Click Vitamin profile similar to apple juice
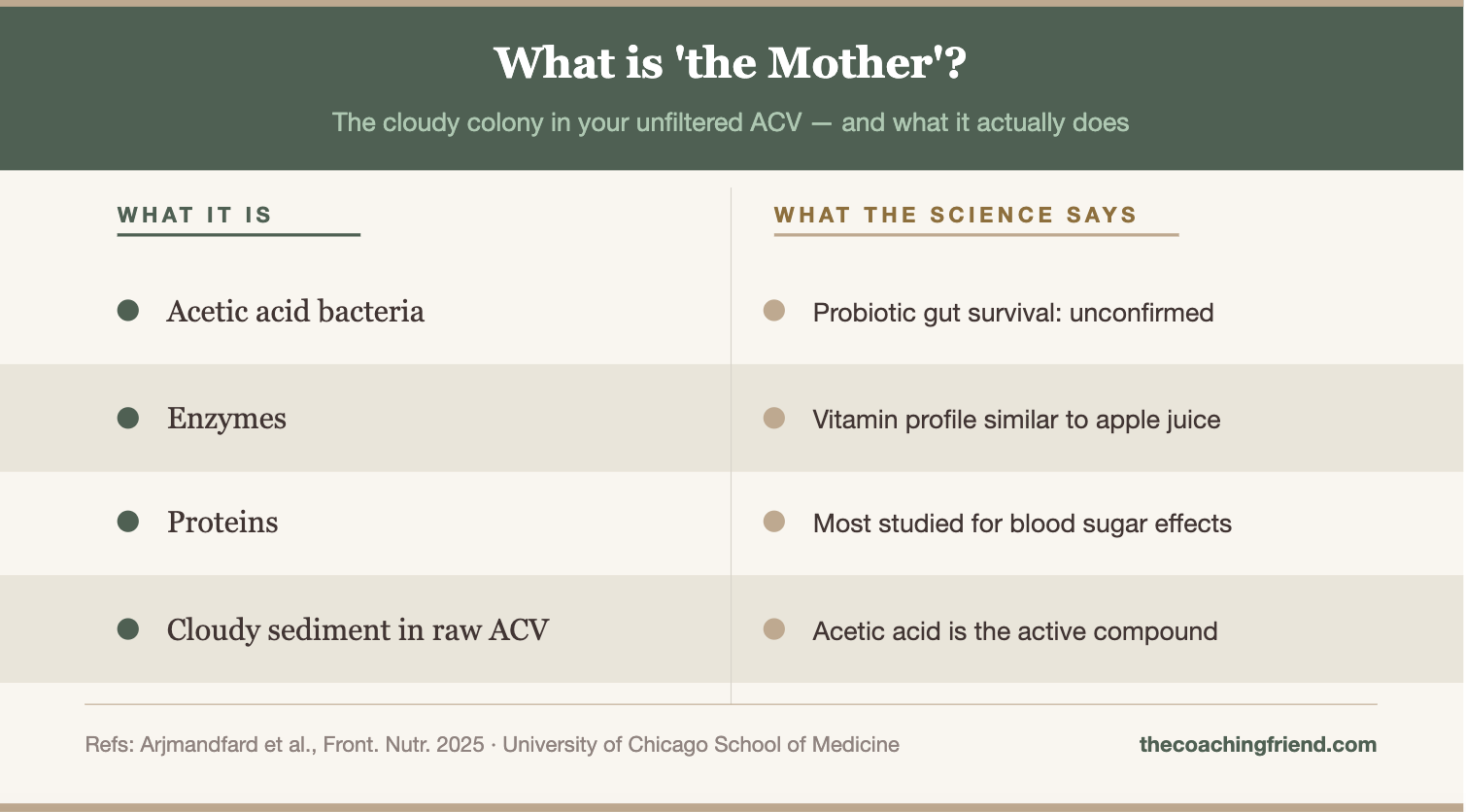This screenshot has height=812, width=1466. pyautogui.click(x=1016, y=420)
